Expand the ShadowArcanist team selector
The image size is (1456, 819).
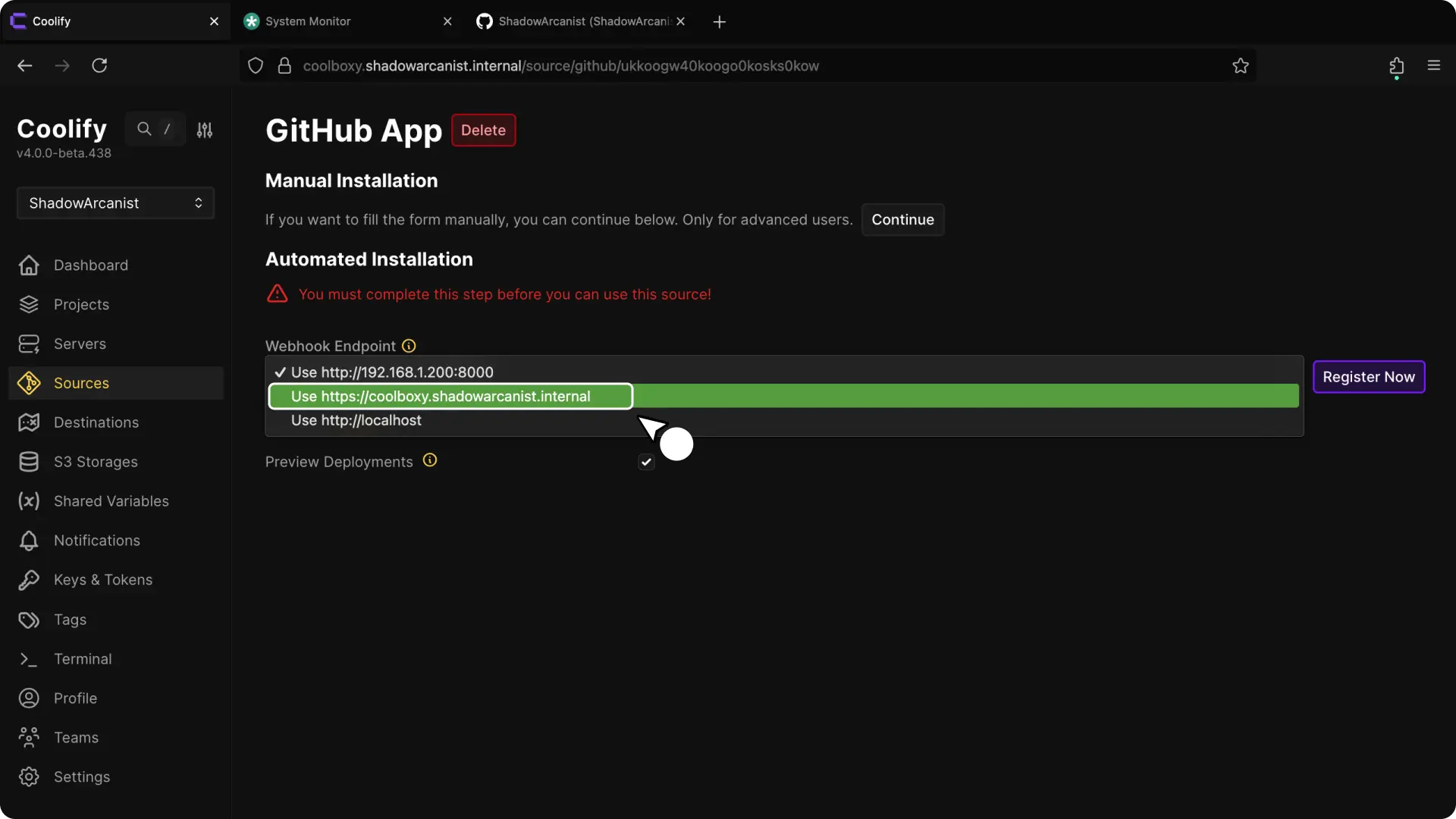coord(115,203)
